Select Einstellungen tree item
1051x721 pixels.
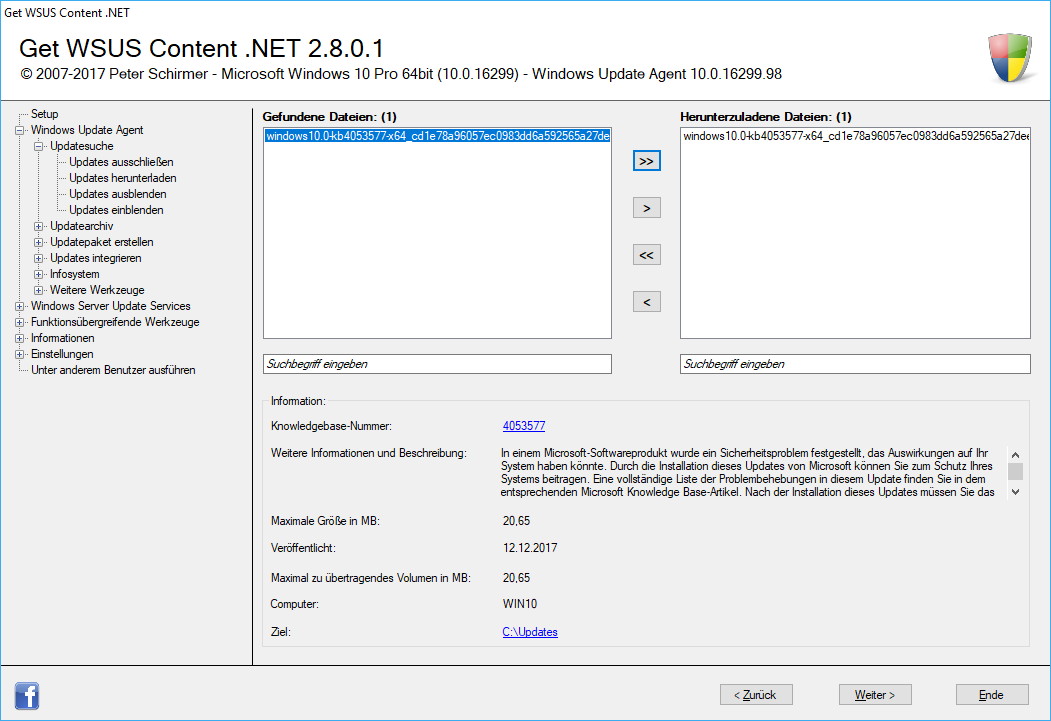click(62, 354)
